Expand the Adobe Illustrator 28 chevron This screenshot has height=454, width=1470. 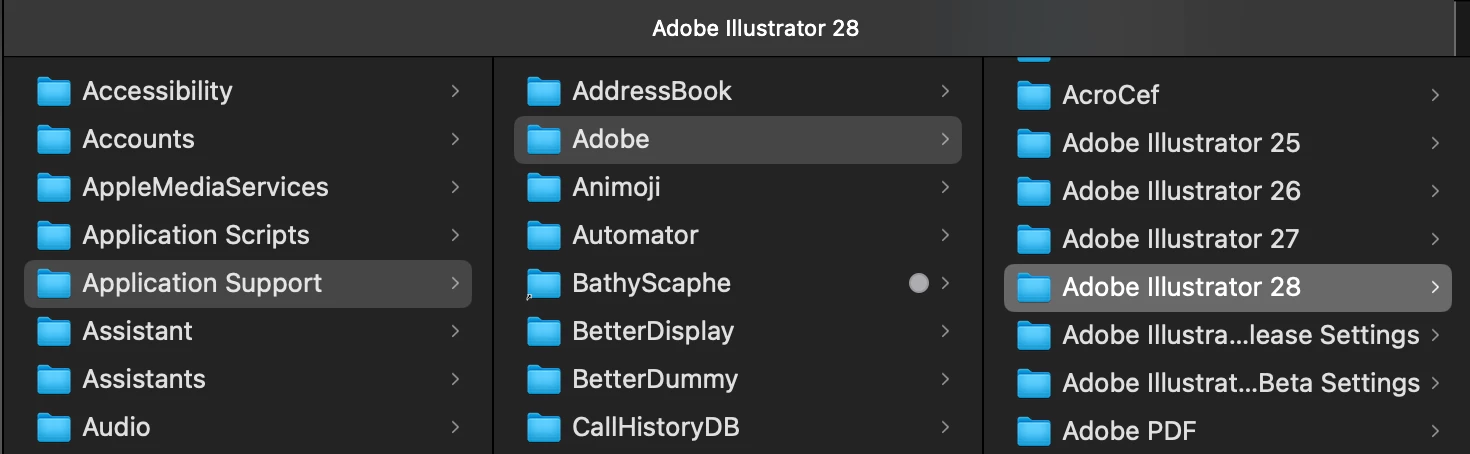(1435, 287)
